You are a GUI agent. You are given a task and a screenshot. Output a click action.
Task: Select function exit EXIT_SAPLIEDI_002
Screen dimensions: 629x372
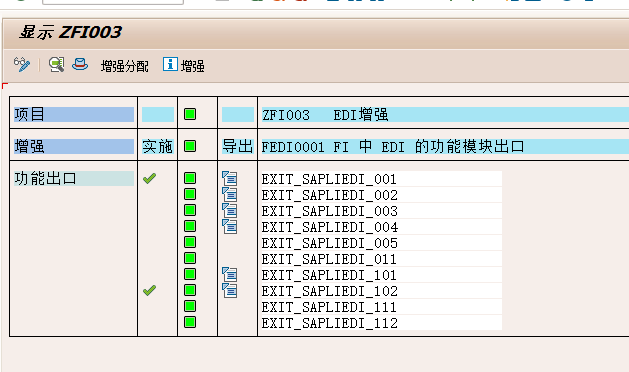pos(381,195)
